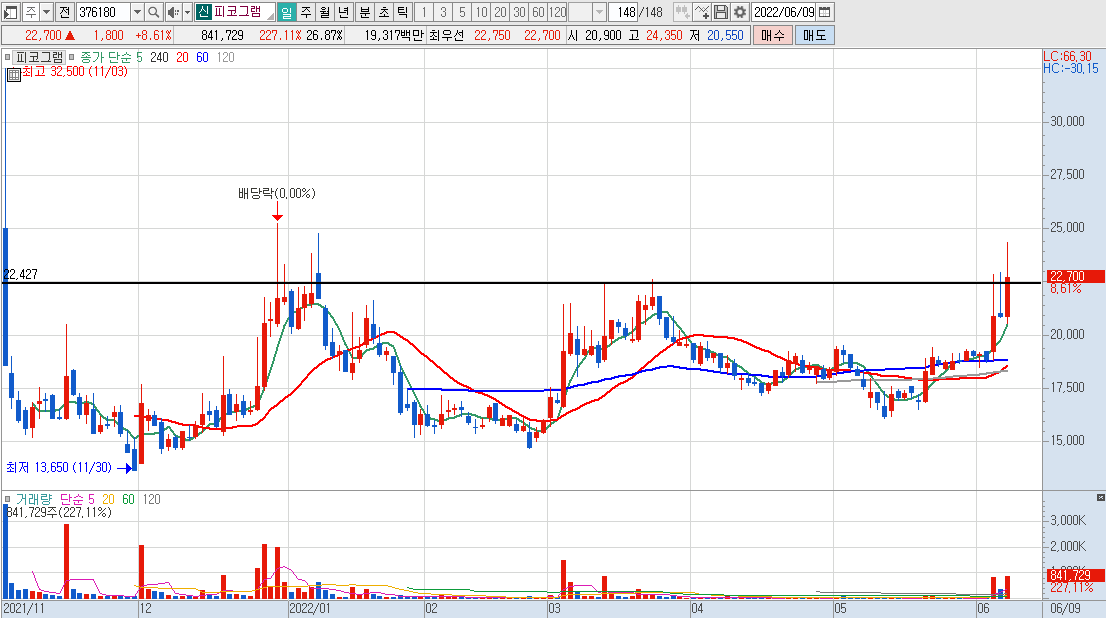Screen dimensions: 1106x618
Task: Switch to yearly '년' chart period
Action: coord(344,12)
